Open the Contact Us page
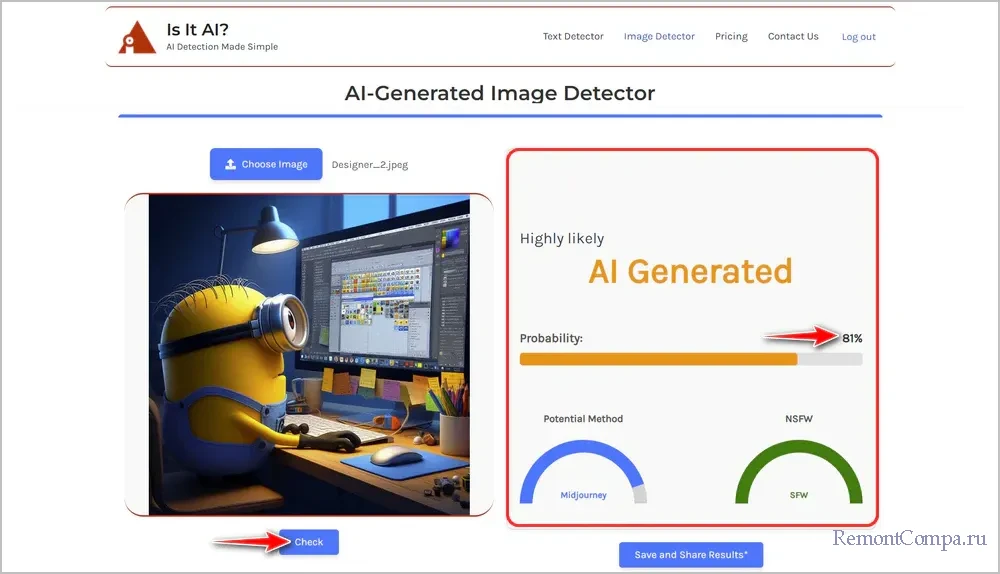Image resolution: width=1000 pixels, height=574 pixels. pos(793,37)
